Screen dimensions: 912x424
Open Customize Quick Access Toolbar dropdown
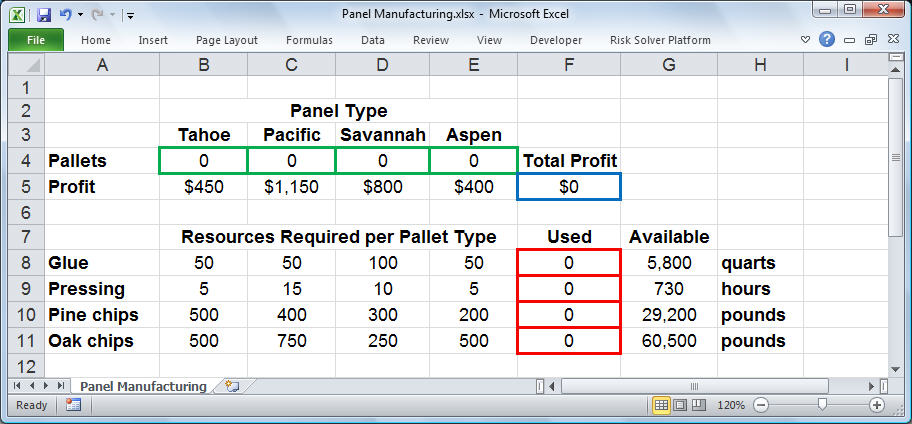pyautogui.click(x=131, y=16)
